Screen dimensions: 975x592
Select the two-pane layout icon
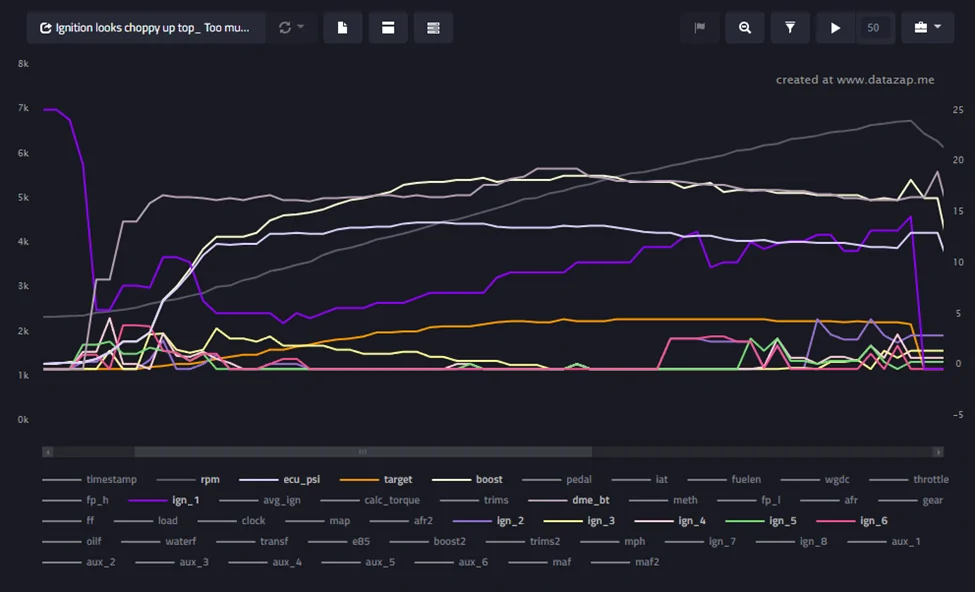tap(388, 28)
